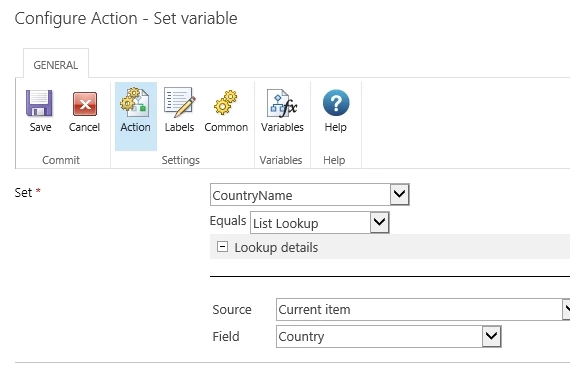Open Common settings gears icon
The image size is (570, 368).
226,103
